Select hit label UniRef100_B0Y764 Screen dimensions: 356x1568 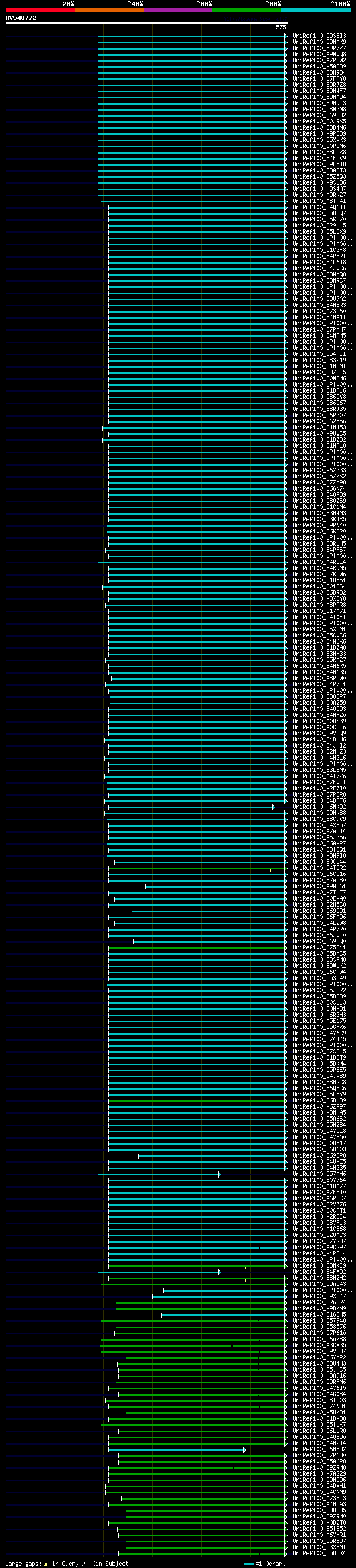[x=319, y=1180]
